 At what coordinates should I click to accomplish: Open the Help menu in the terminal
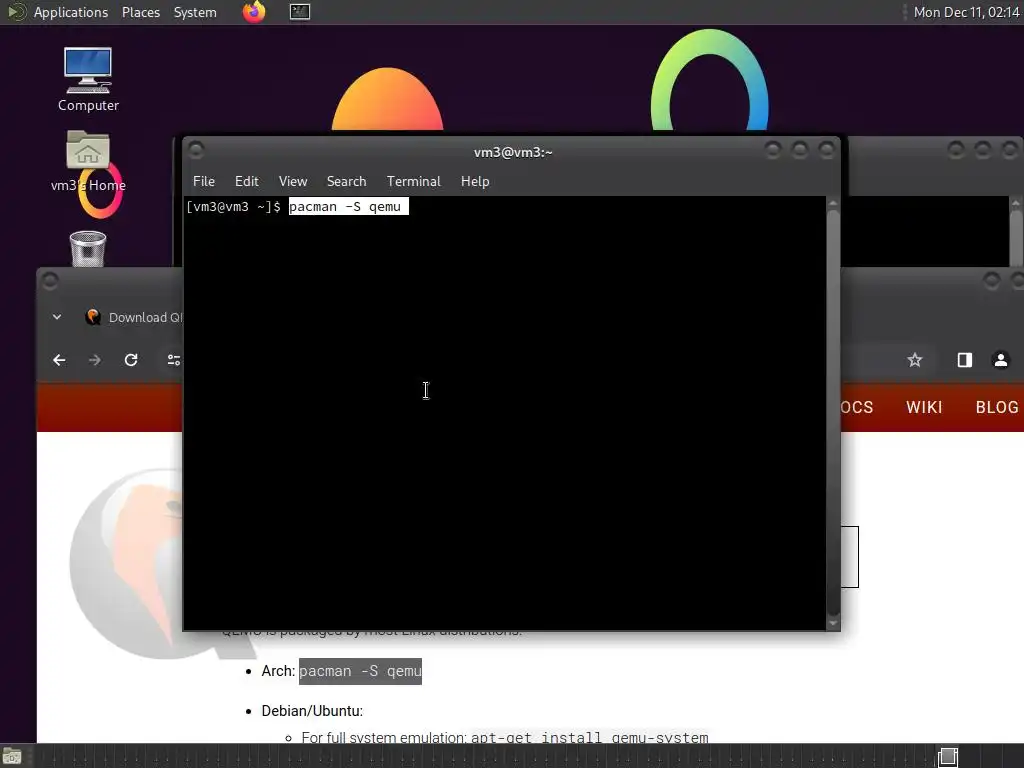coord(475,182)
